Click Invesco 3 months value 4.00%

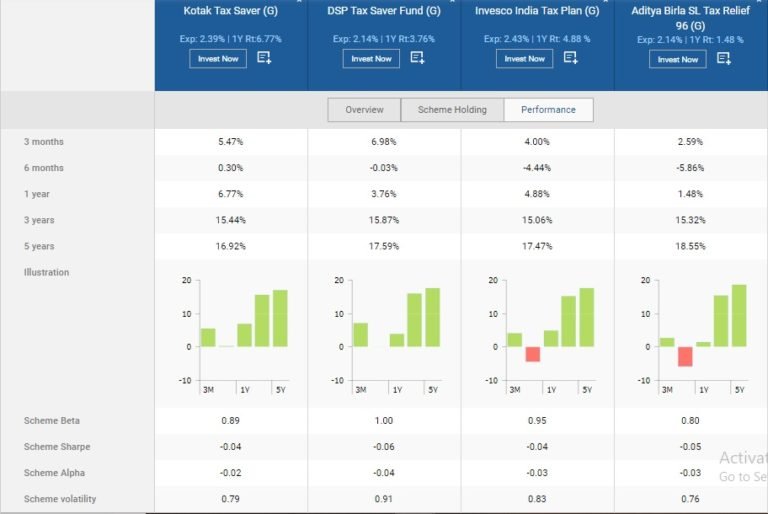point(537,142)
